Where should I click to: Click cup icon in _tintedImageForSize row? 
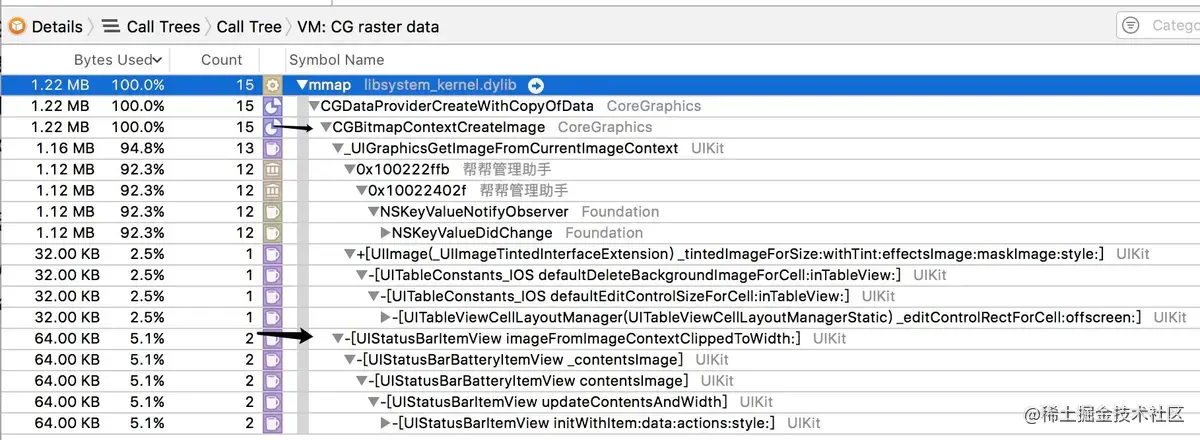pyautogui.click(x=272, y=254)
